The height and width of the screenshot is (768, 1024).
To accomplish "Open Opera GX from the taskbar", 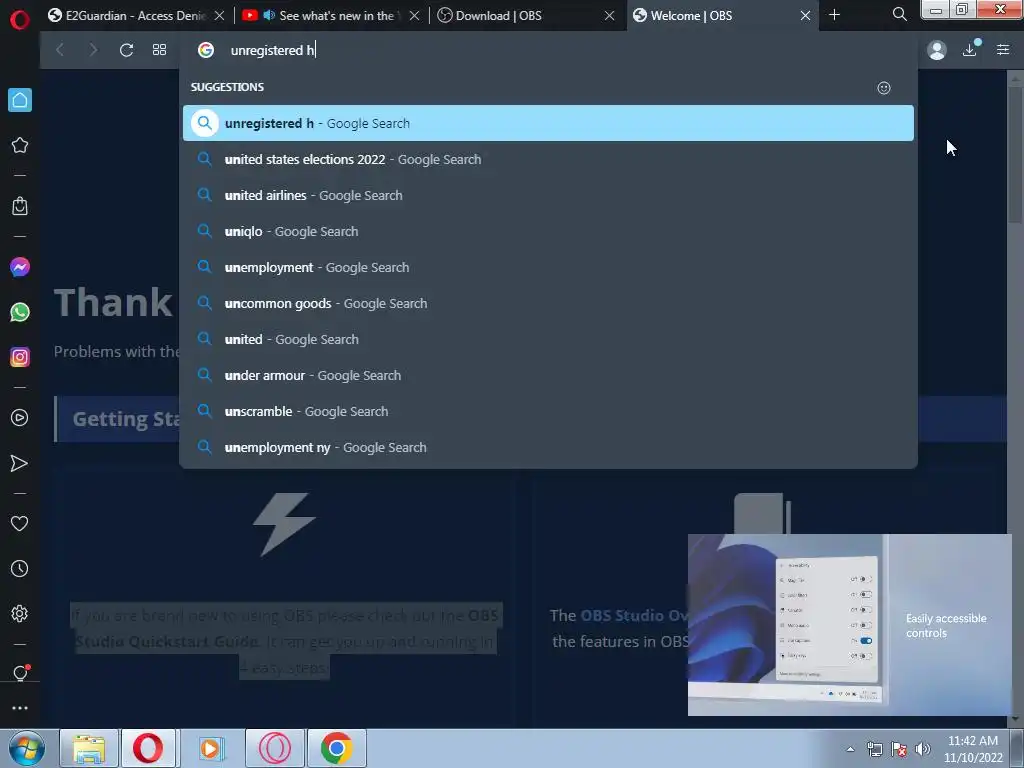I will click(275, 748).
